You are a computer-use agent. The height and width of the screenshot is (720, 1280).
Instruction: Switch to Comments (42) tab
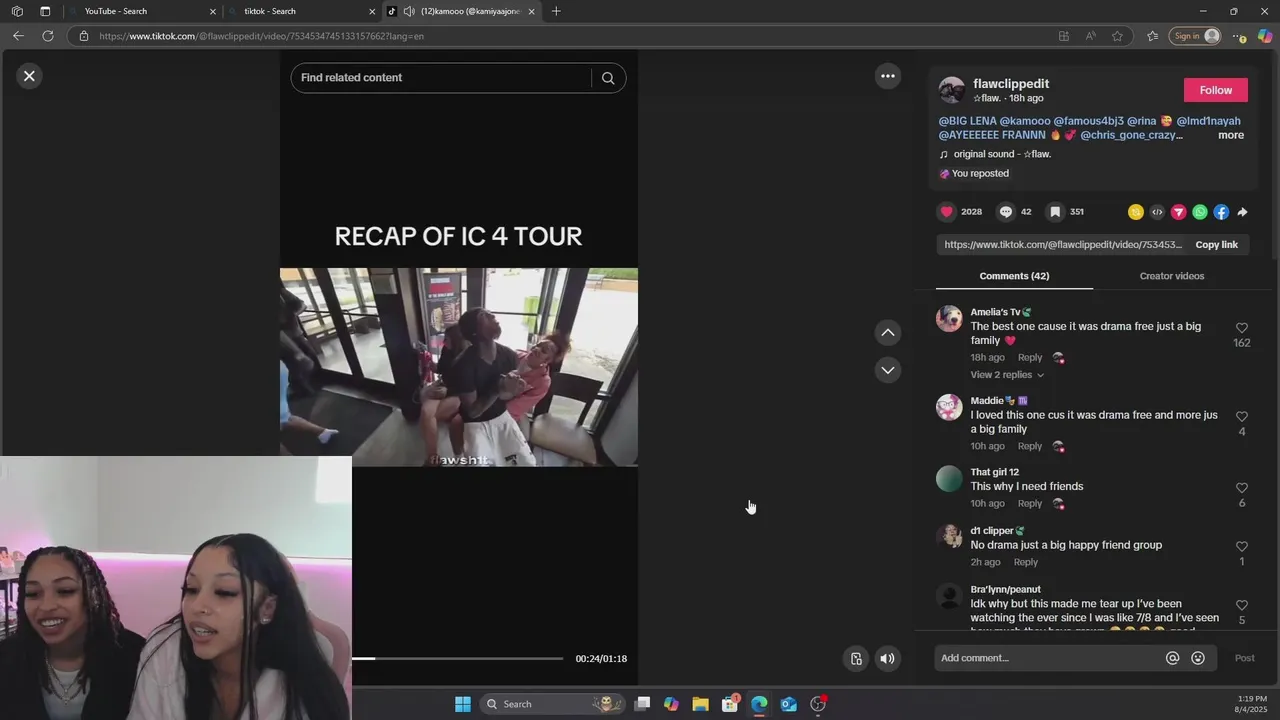click(x=1014, y=276)
